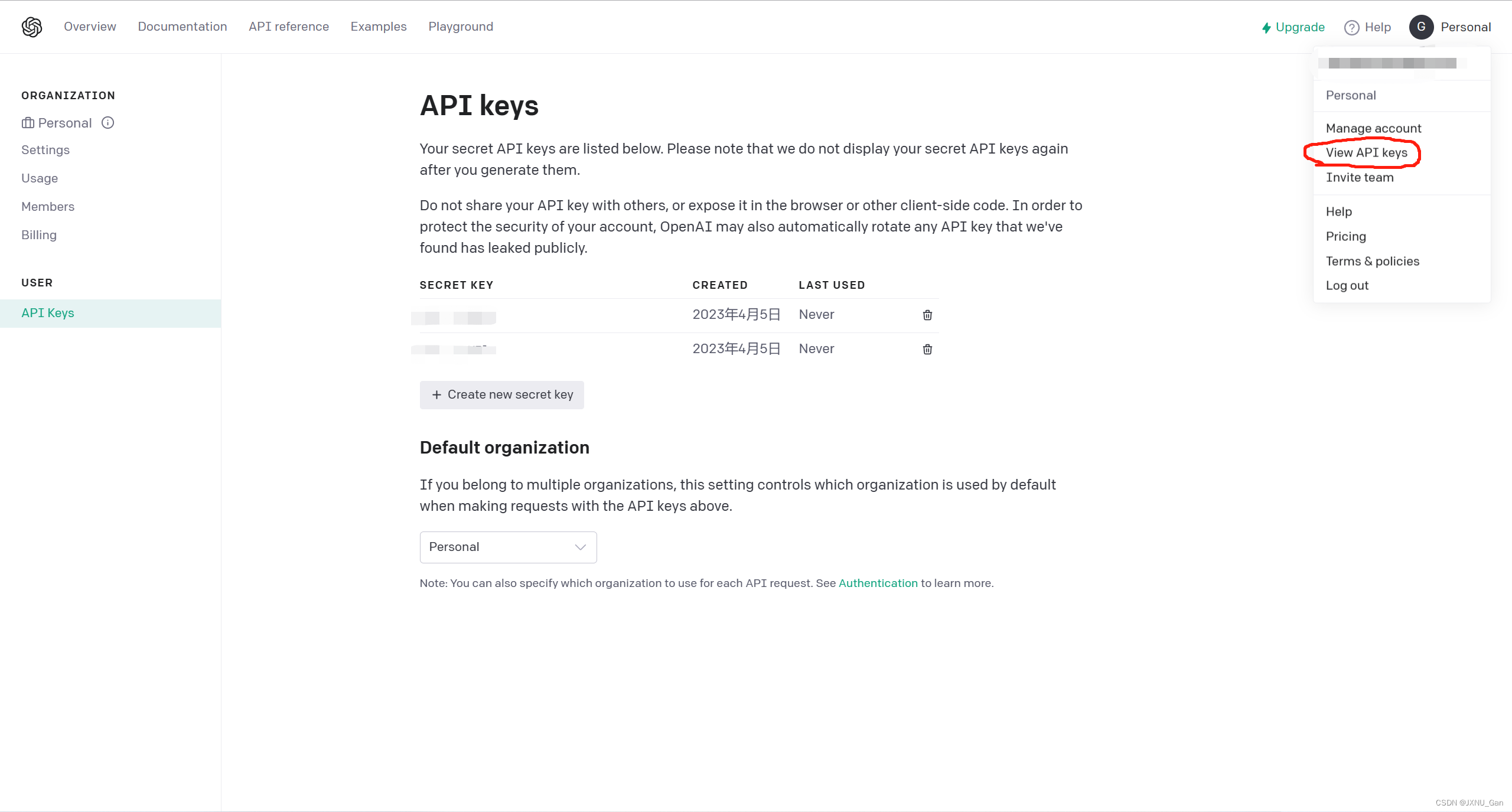Select Manage account menu option

tap(1374, 128)
